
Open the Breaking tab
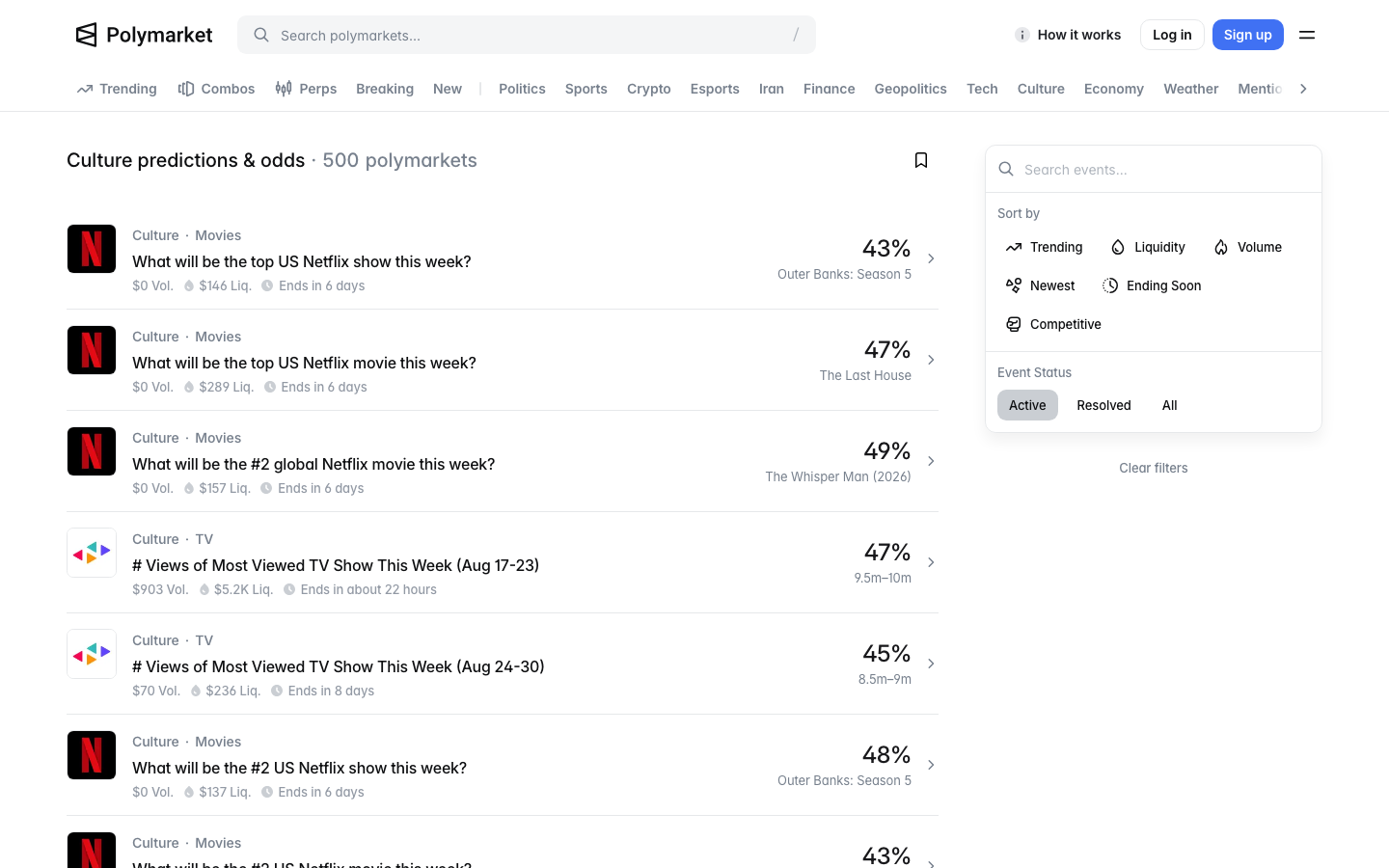click(x=385, y=89)
